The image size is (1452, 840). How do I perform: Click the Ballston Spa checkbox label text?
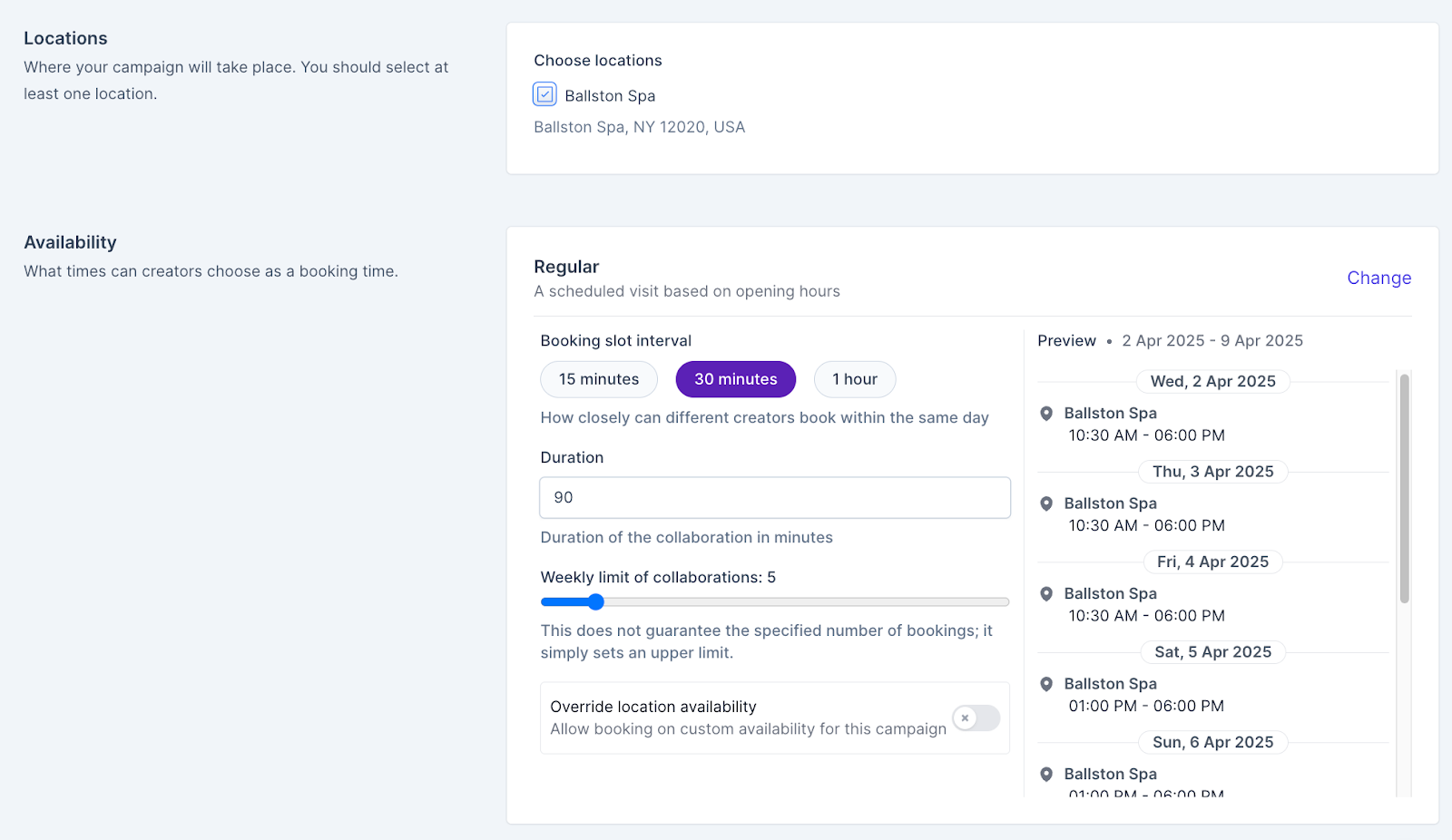[x=610, y=96]
